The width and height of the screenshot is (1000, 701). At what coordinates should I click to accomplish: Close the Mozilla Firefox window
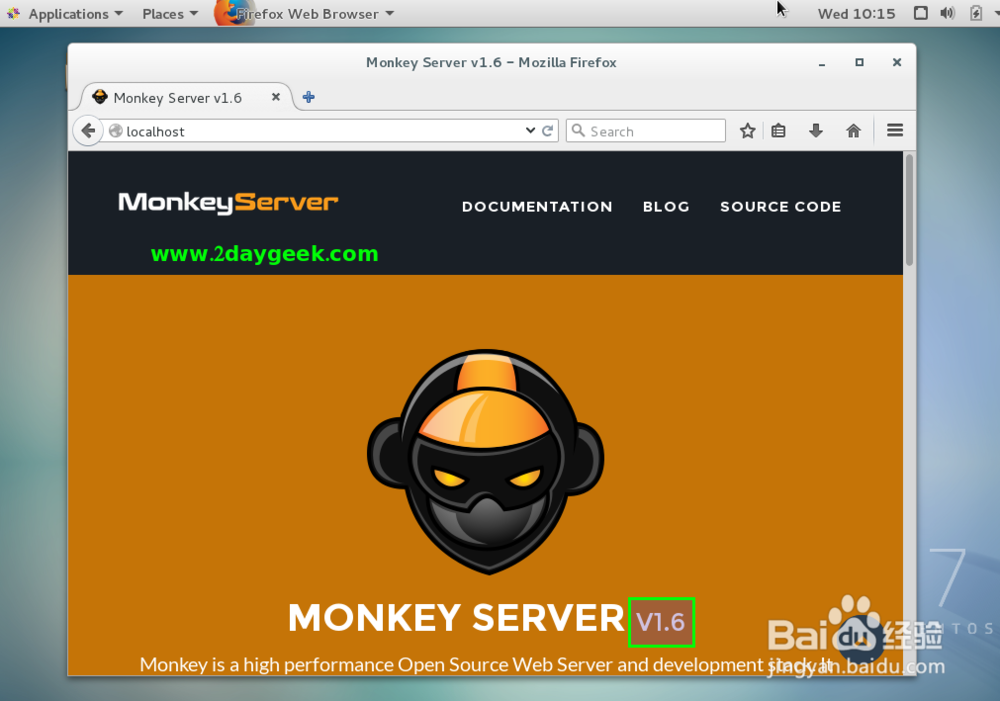pos(897,63)
